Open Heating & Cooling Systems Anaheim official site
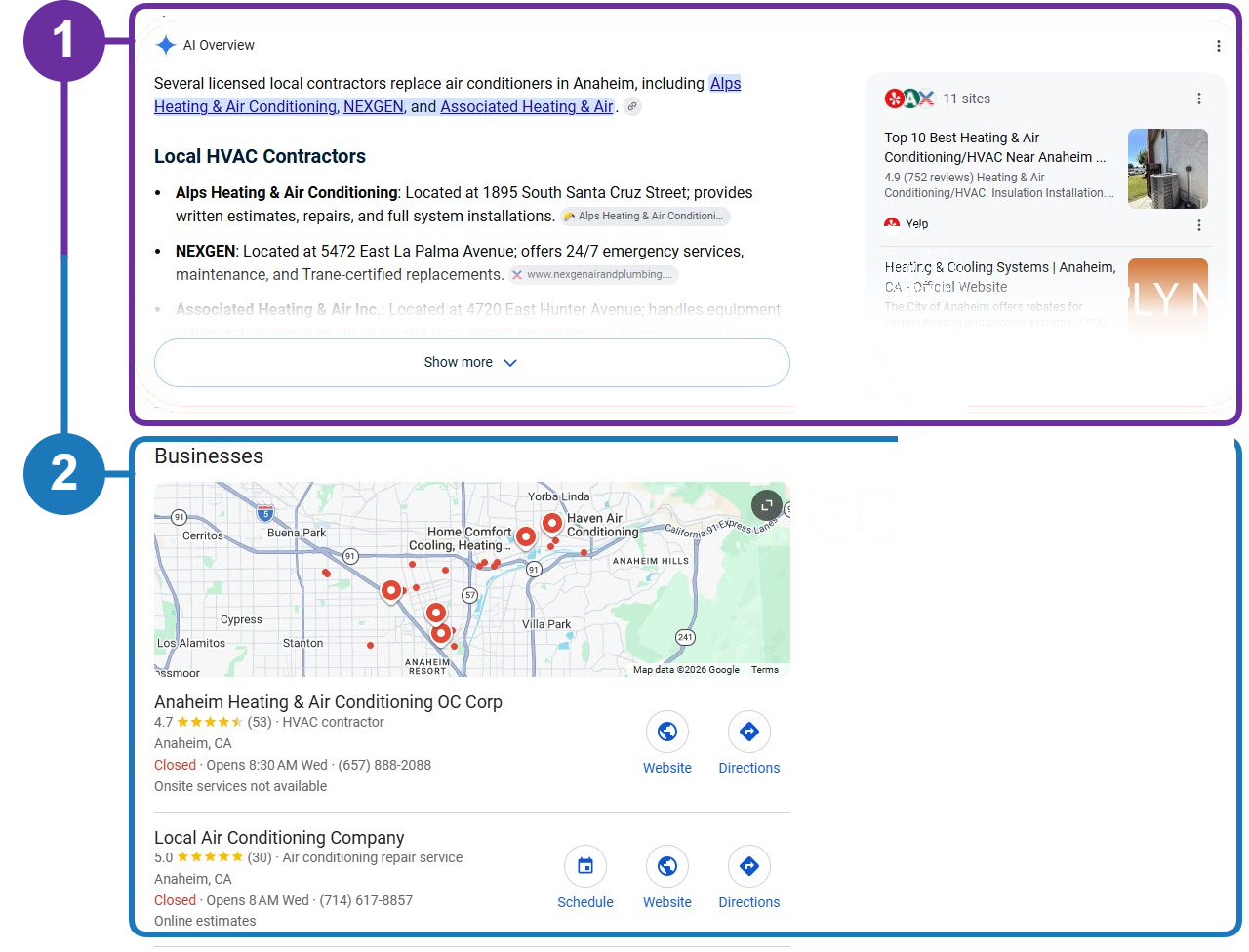Viewport: 1249px width, 952px height. click(1000, 277)
